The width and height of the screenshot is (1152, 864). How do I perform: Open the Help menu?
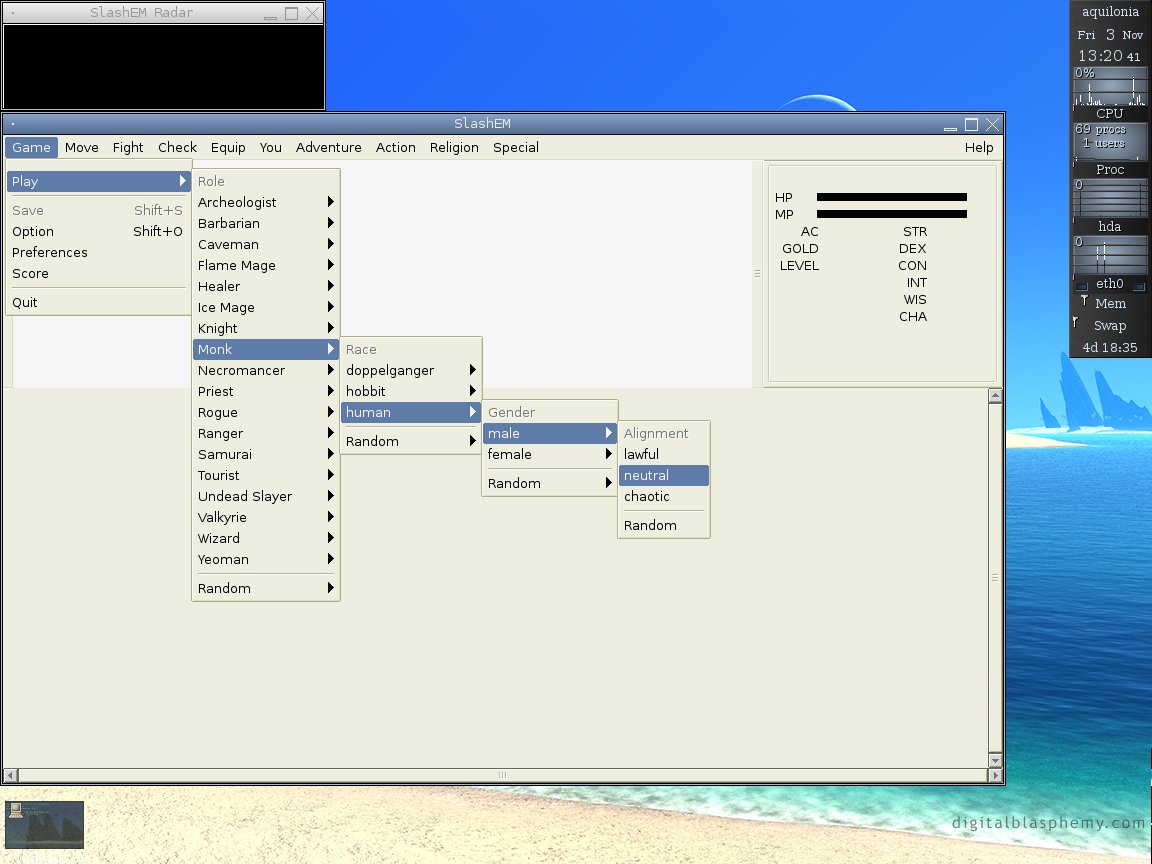point(978,148)
